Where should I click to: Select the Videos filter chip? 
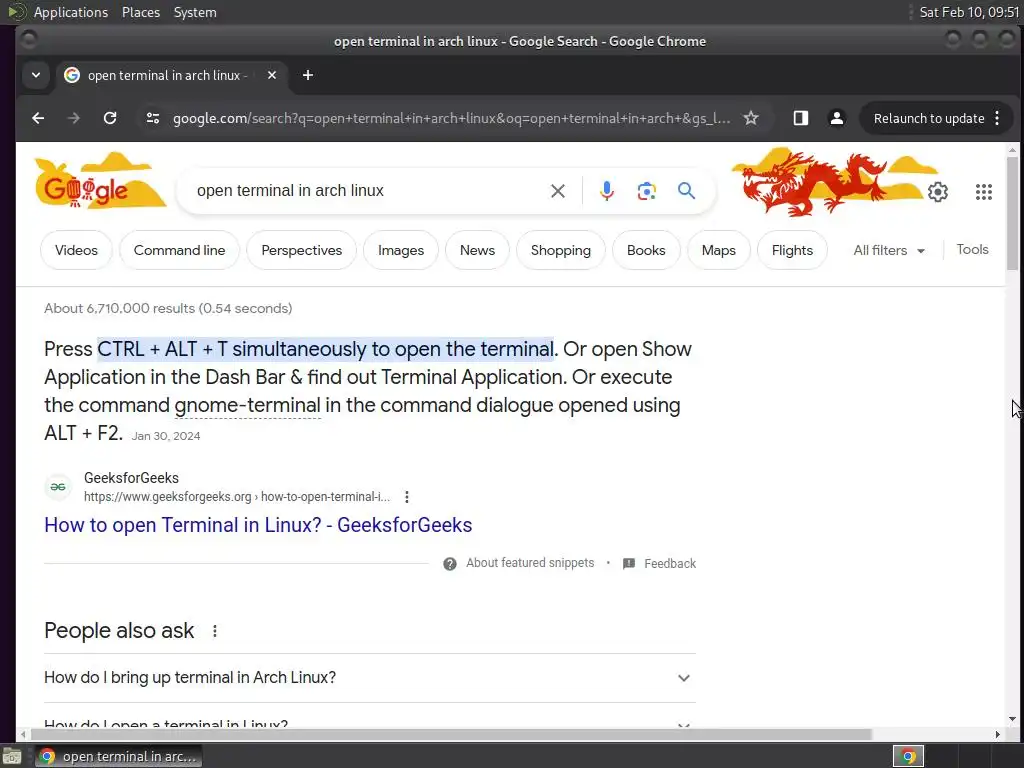point(76,250)
